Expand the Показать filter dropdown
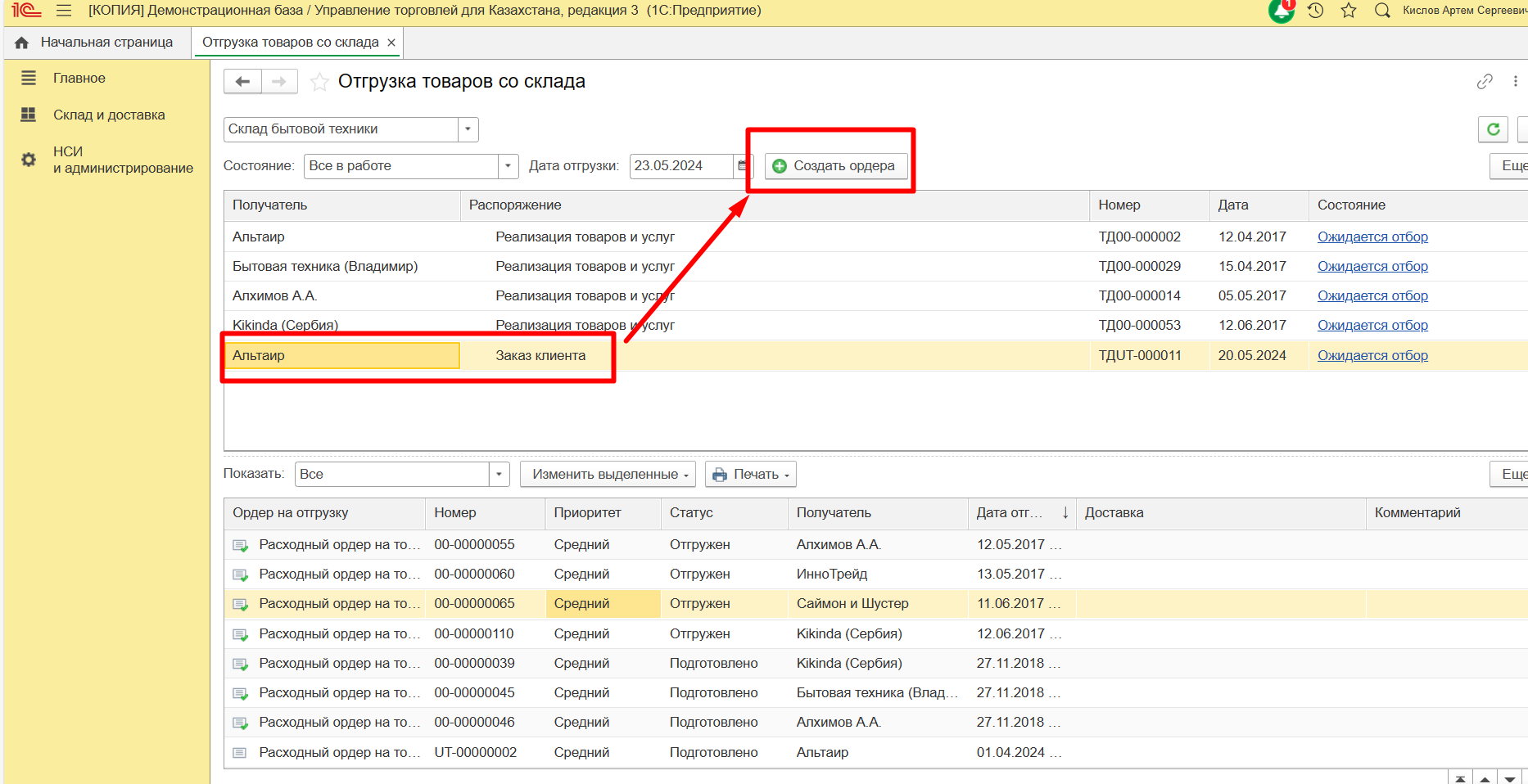Screen dimensions: 1528x784 tap(499, 475)
